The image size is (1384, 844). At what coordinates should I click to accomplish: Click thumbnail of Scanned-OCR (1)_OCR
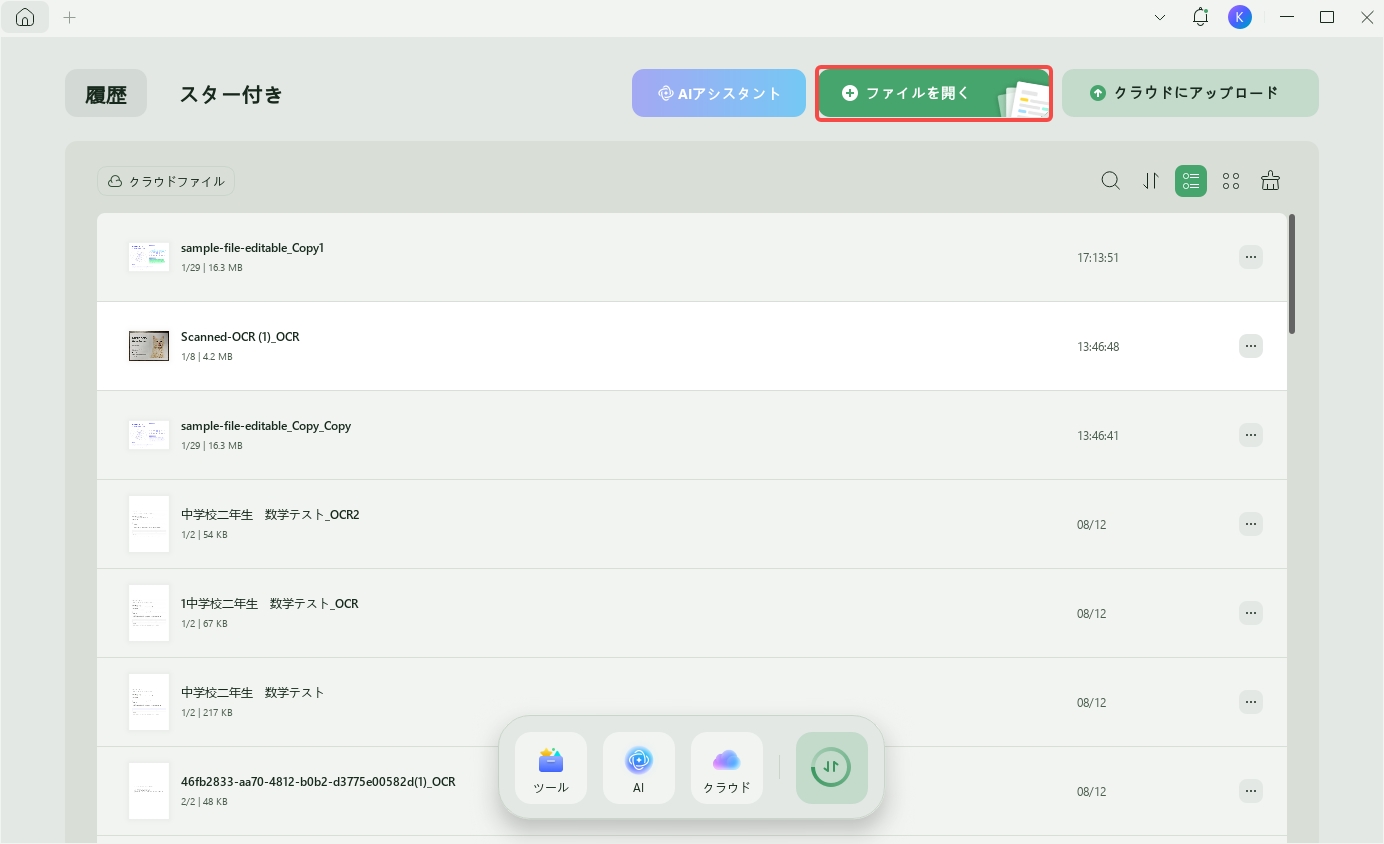coord(149,346)
